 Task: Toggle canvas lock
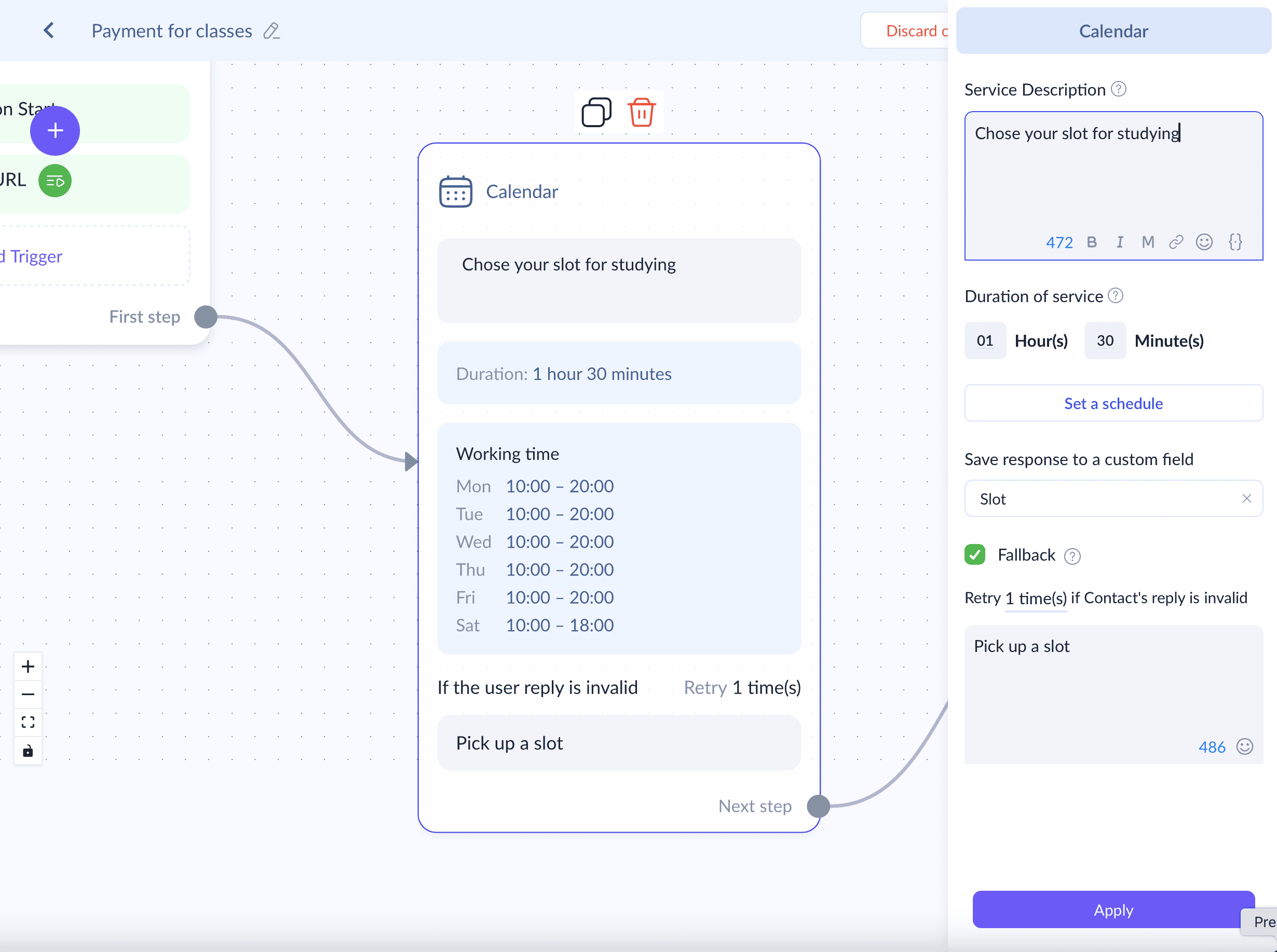point(28,751)
